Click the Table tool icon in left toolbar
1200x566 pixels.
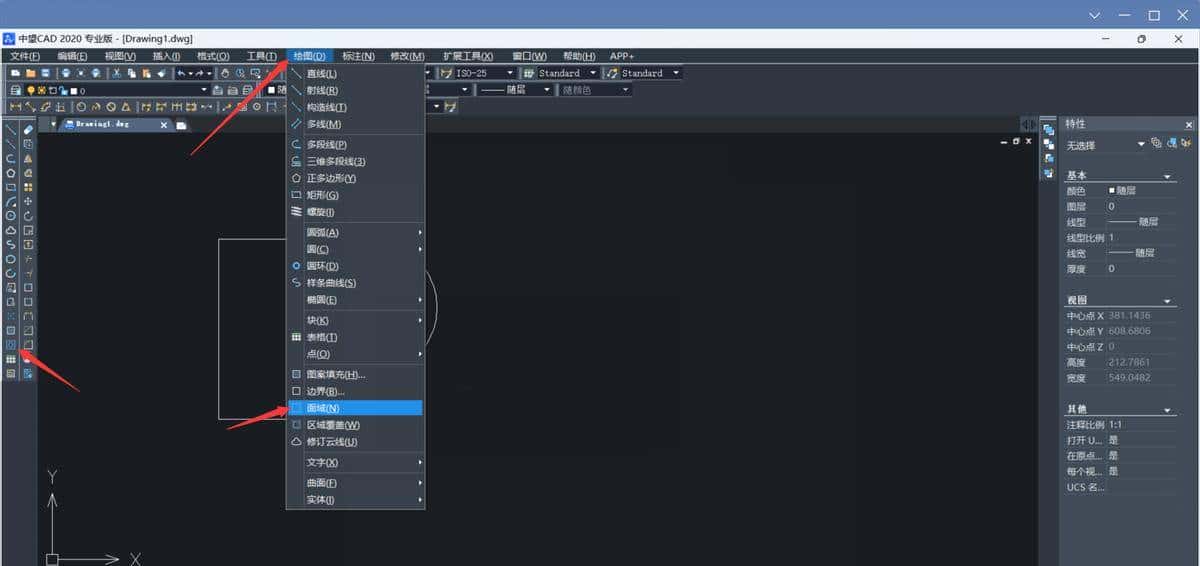[x=11, y=359]
